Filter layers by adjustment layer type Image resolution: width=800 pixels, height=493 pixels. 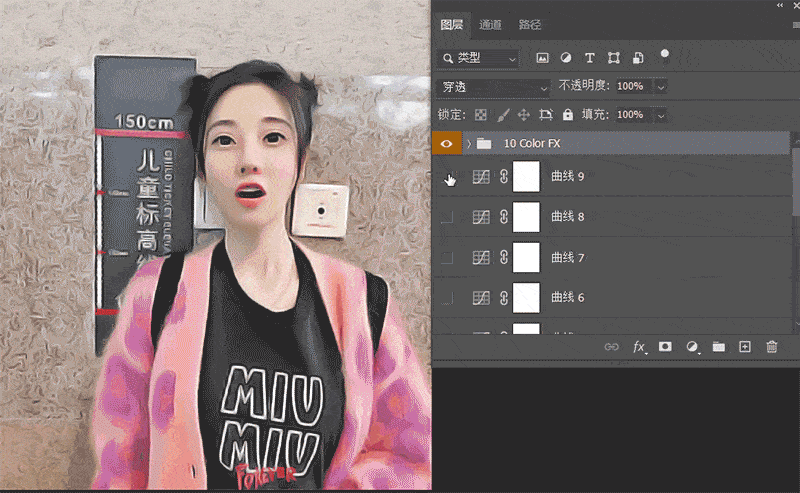tap(566, 58)
